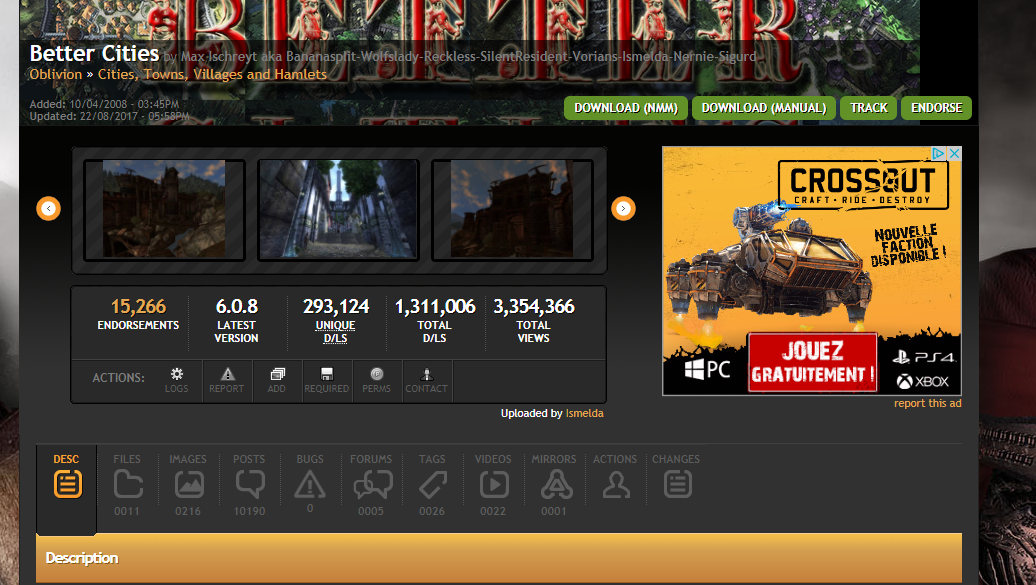Click the Better Cities mod title
1036x585 pixels.
[x=94, y=54]
